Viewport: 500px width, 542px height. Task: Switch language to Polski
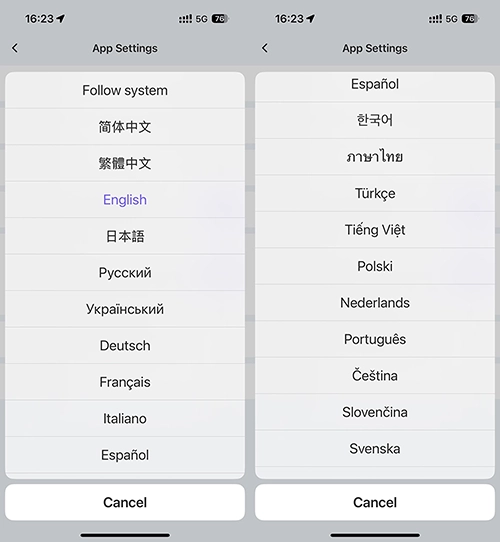coord(375,266)
